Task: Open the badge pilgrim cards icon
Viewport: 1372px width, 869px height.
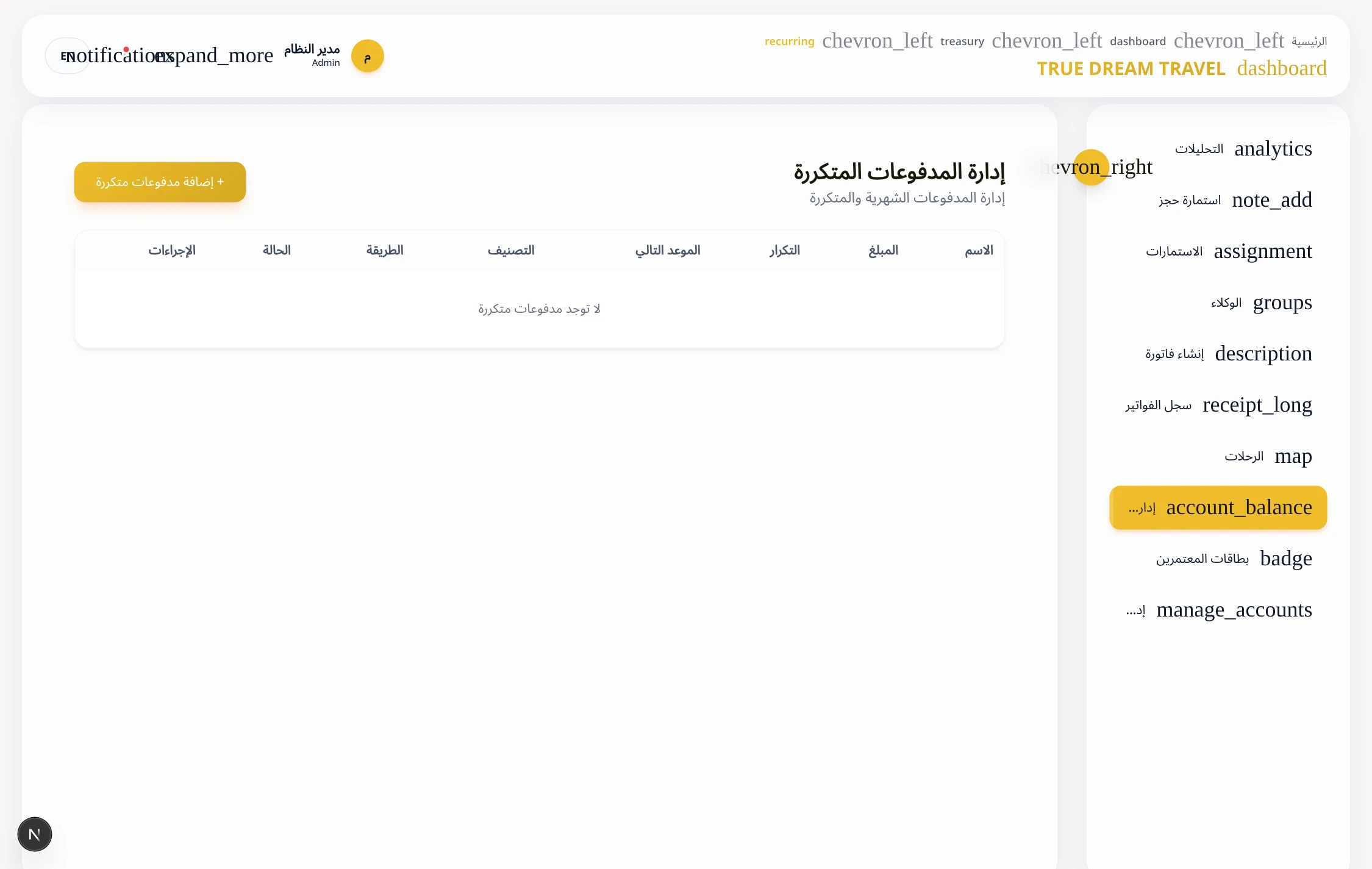Action: click(x=1285, y=559)
